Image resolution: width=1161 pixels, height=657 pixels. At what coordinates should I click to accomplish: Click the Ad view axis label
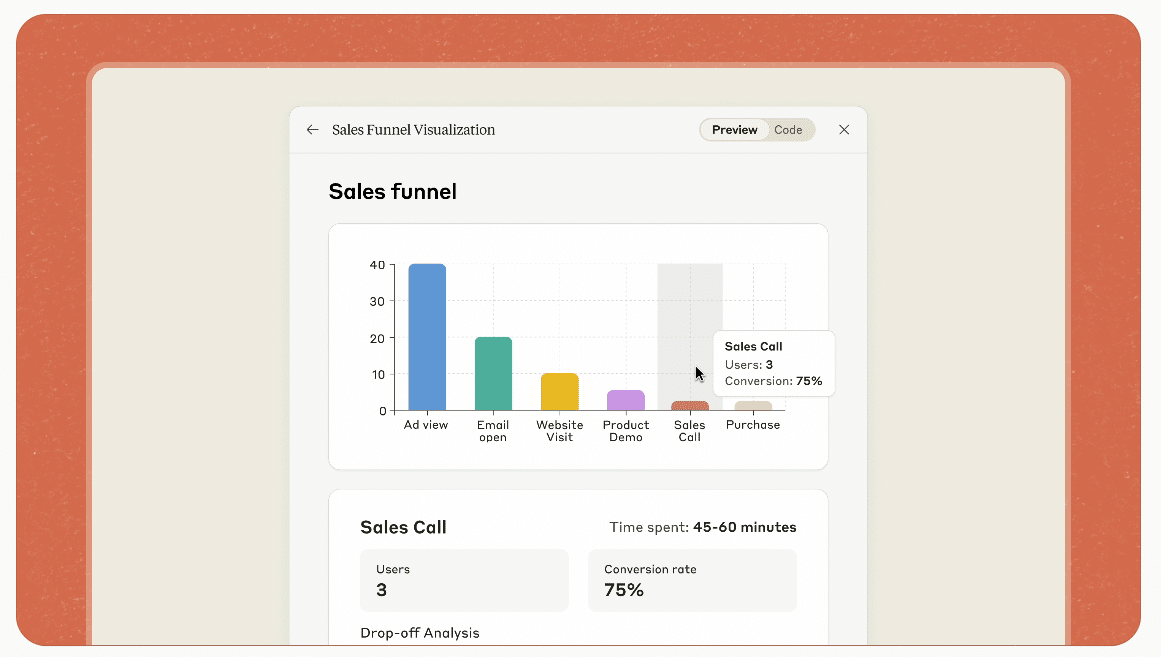click(x=426, y=425)
